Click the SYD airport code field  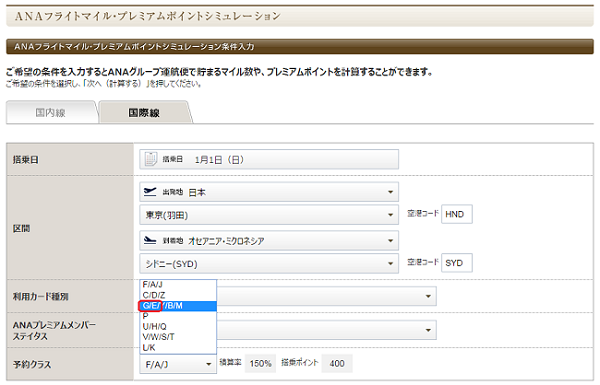457,263
